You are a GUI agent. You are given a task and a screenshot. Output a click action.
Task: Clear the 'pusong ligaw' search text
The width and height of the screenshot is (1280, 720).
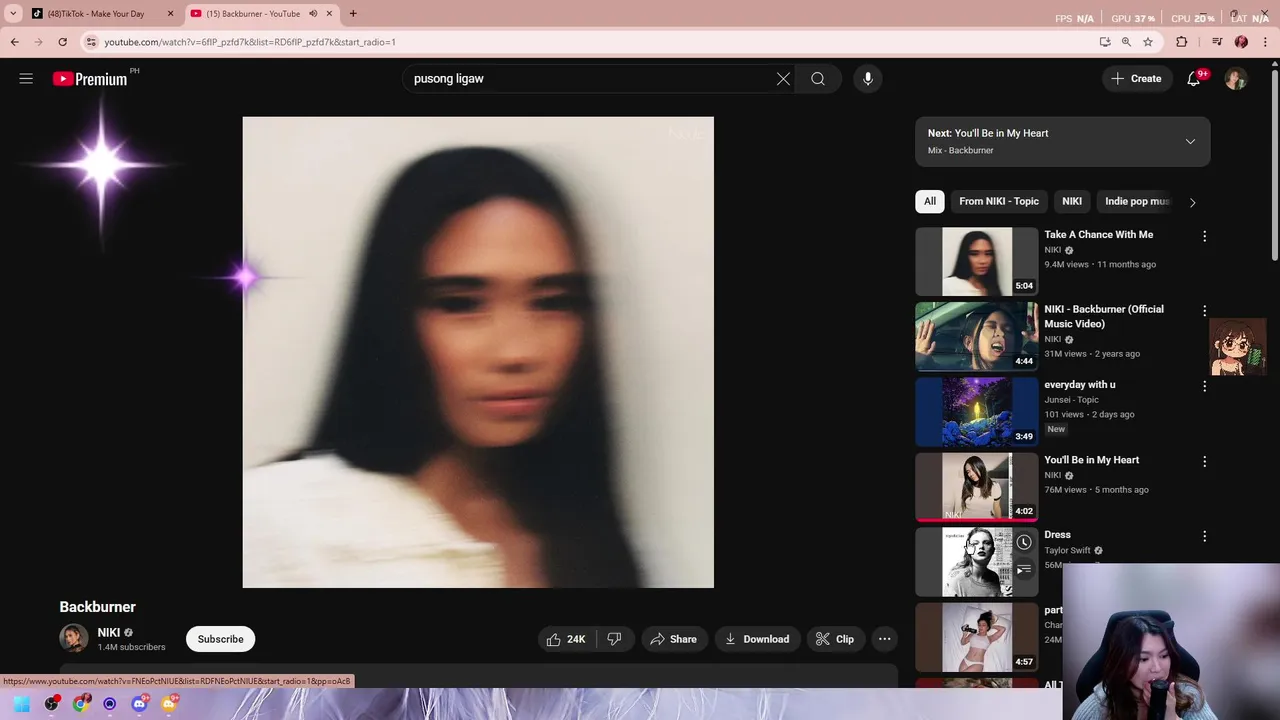coord(783,79)
